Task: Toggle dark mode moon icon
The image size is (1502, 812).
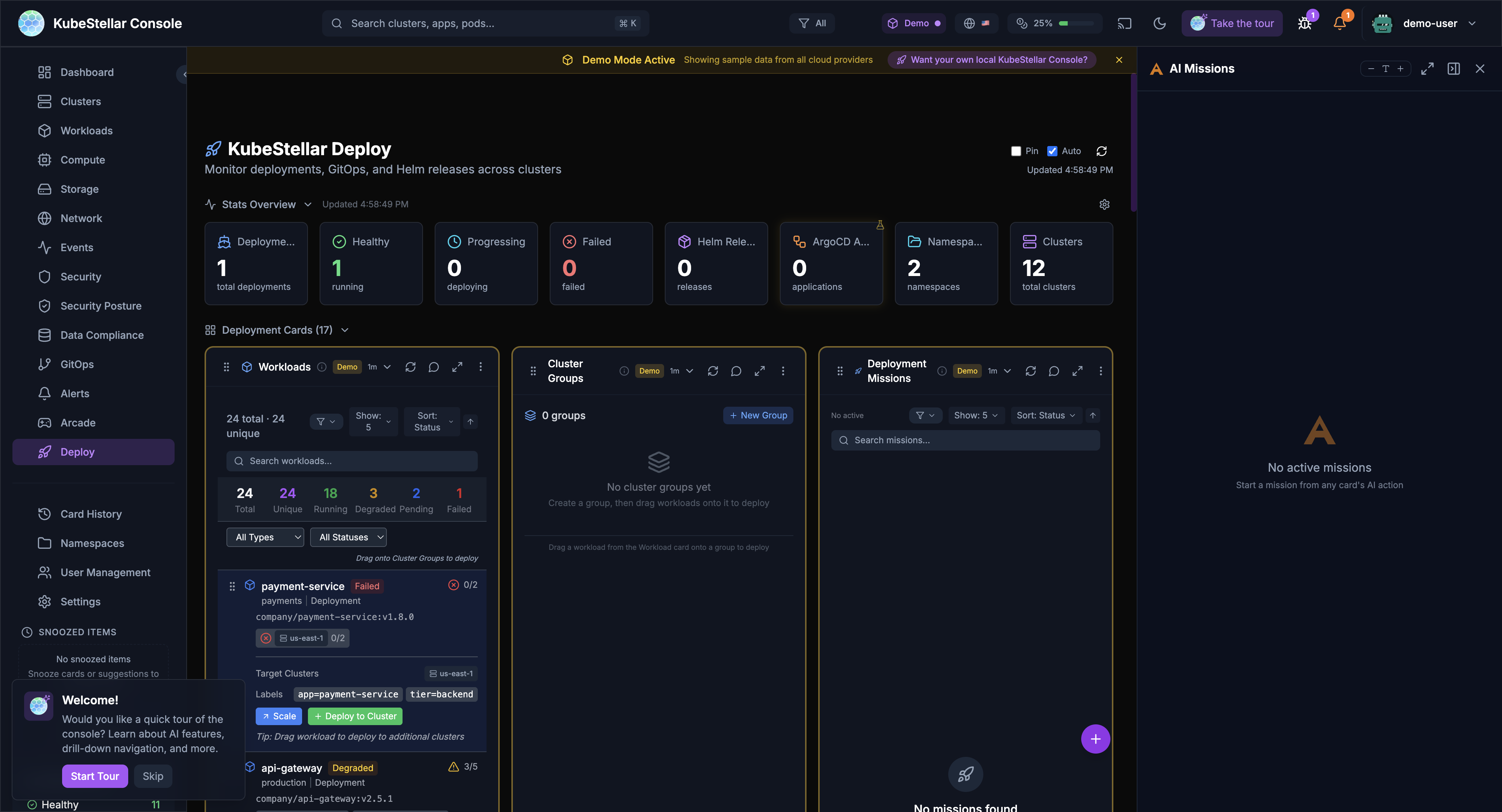Action: (x=1159, y=23)
